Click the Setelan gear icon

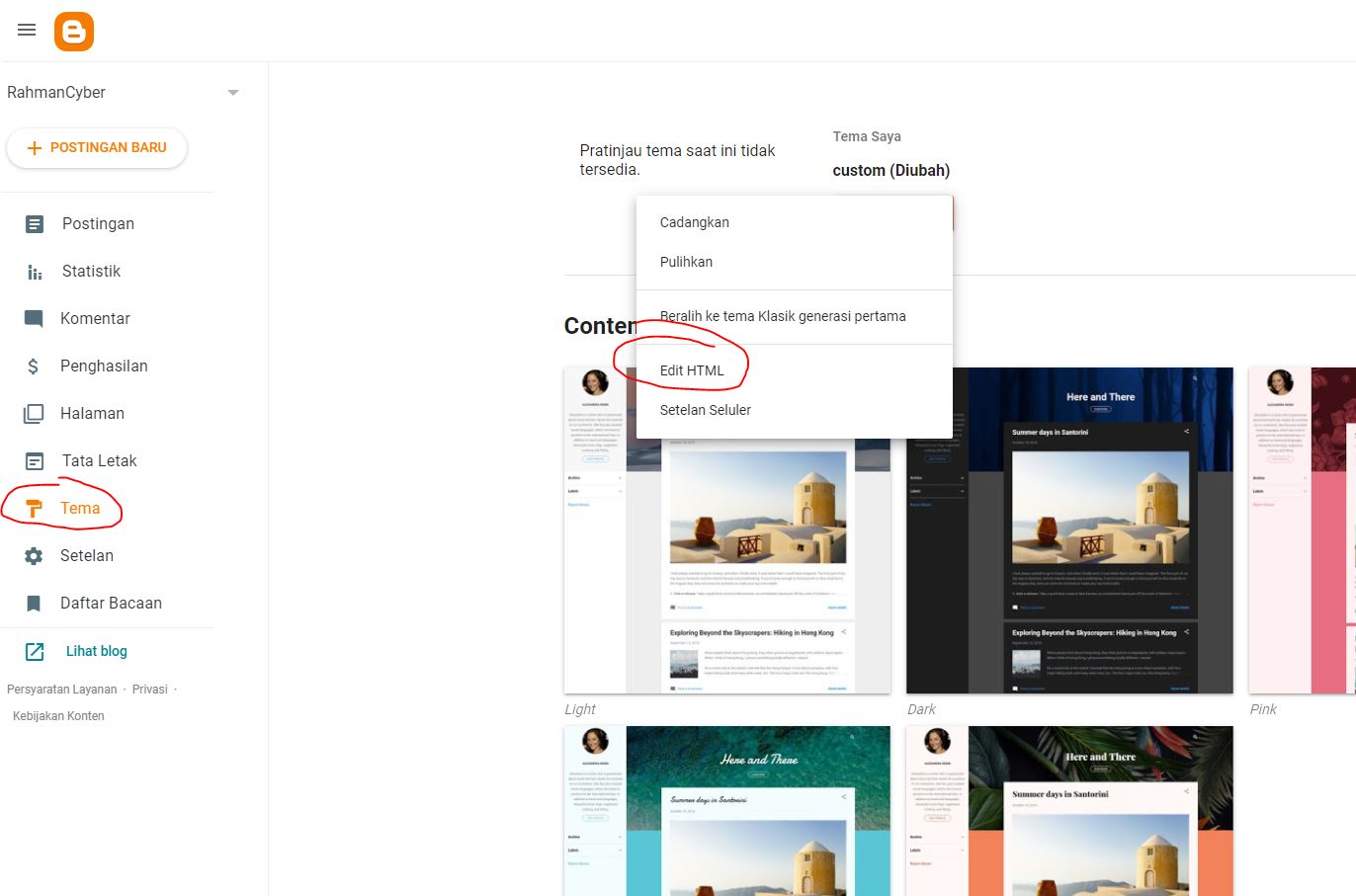pos(34,556)
